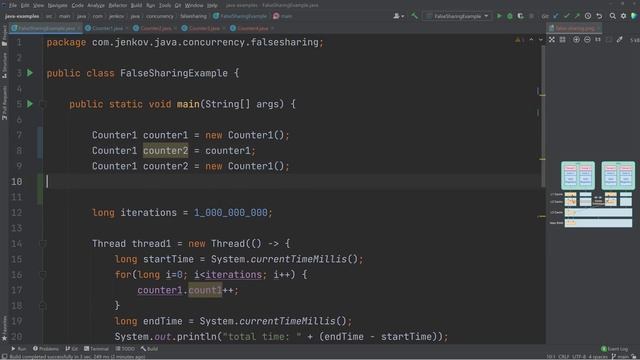This screenshot has height=360, width=640.
Task: Open Search Everywhere magnifier icon
Action: pos(613,16)
